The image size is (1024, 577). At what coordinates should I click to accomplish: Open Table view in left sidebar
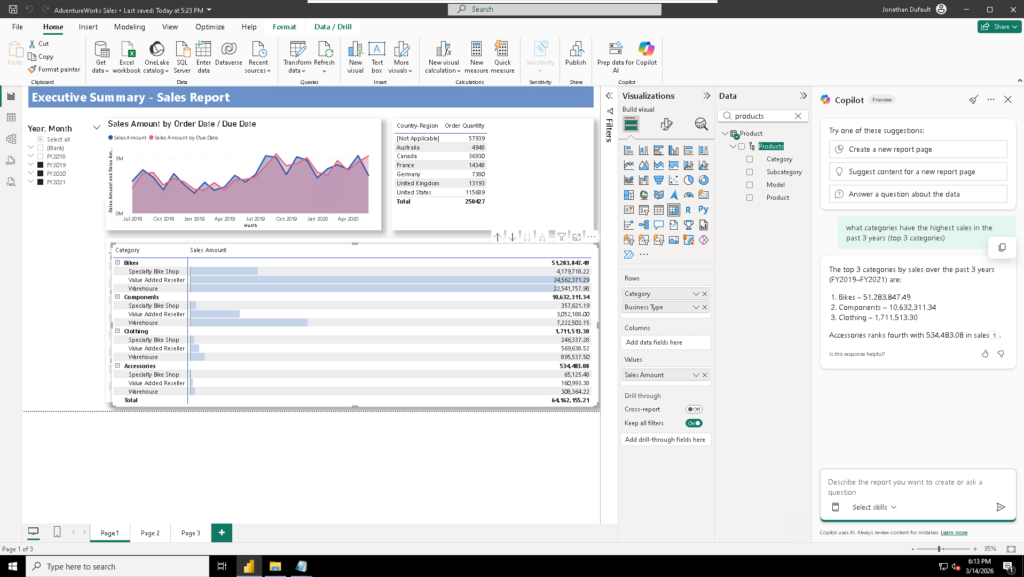[11, 117]
